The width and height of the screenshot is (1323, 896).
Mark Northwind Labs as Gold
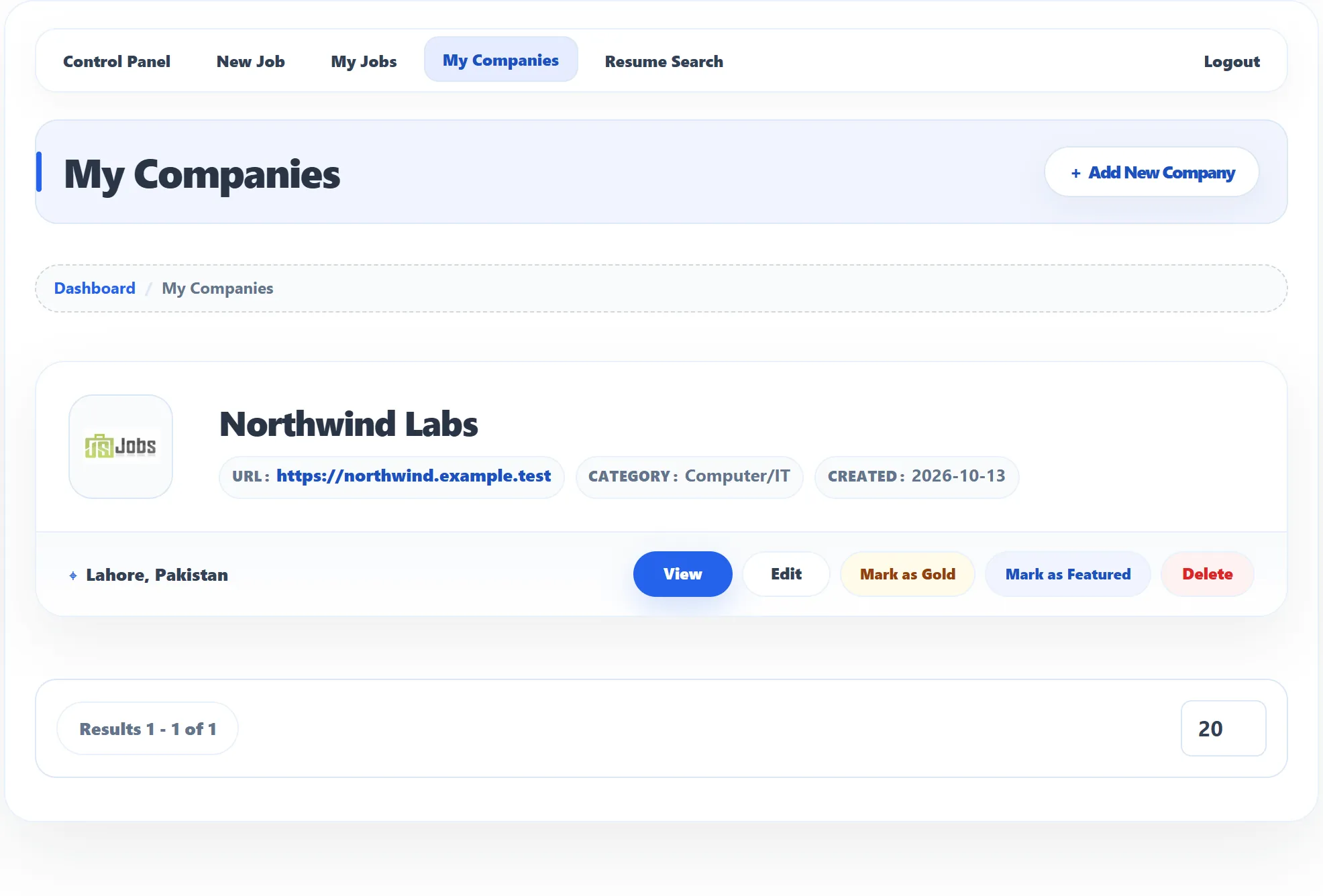908,574
